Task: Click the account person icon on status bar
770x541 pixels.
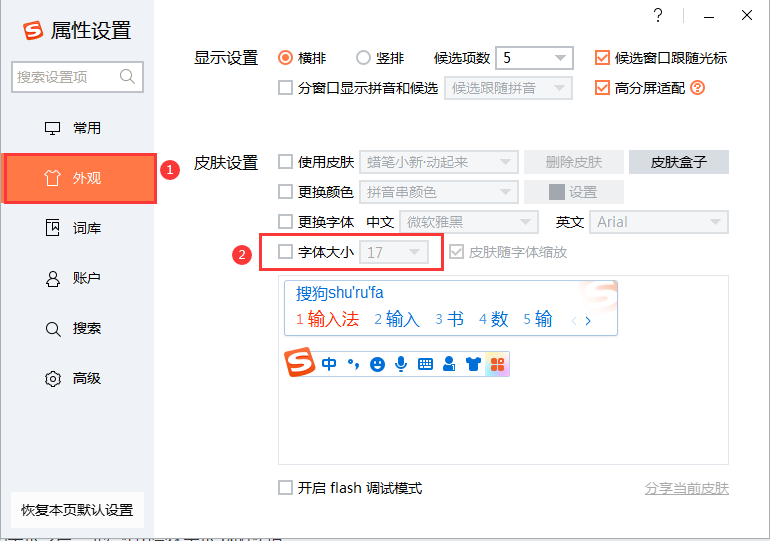Action: click(449, 364)
